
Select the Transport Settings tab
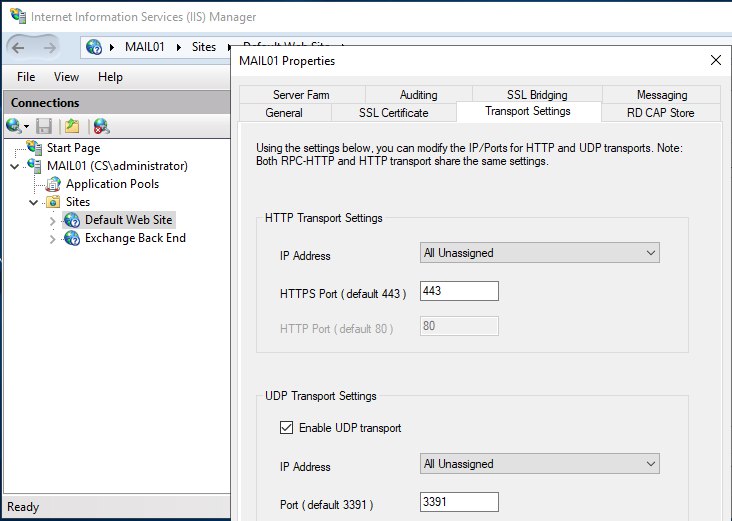pyautogui.click(x=528, y=112)
